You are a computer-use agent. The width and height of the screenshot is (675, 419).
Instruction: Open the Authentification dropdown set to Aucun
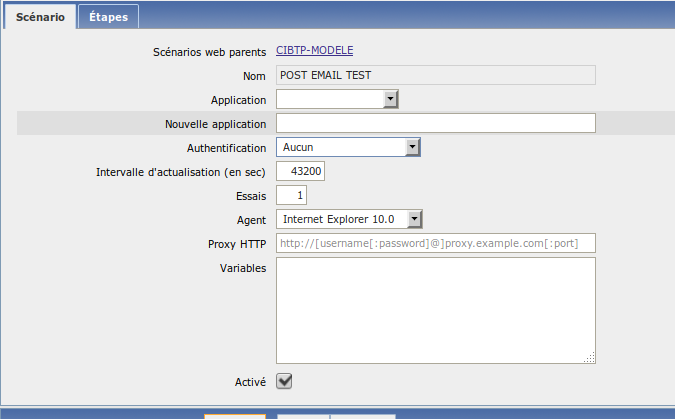click(412, 147)
